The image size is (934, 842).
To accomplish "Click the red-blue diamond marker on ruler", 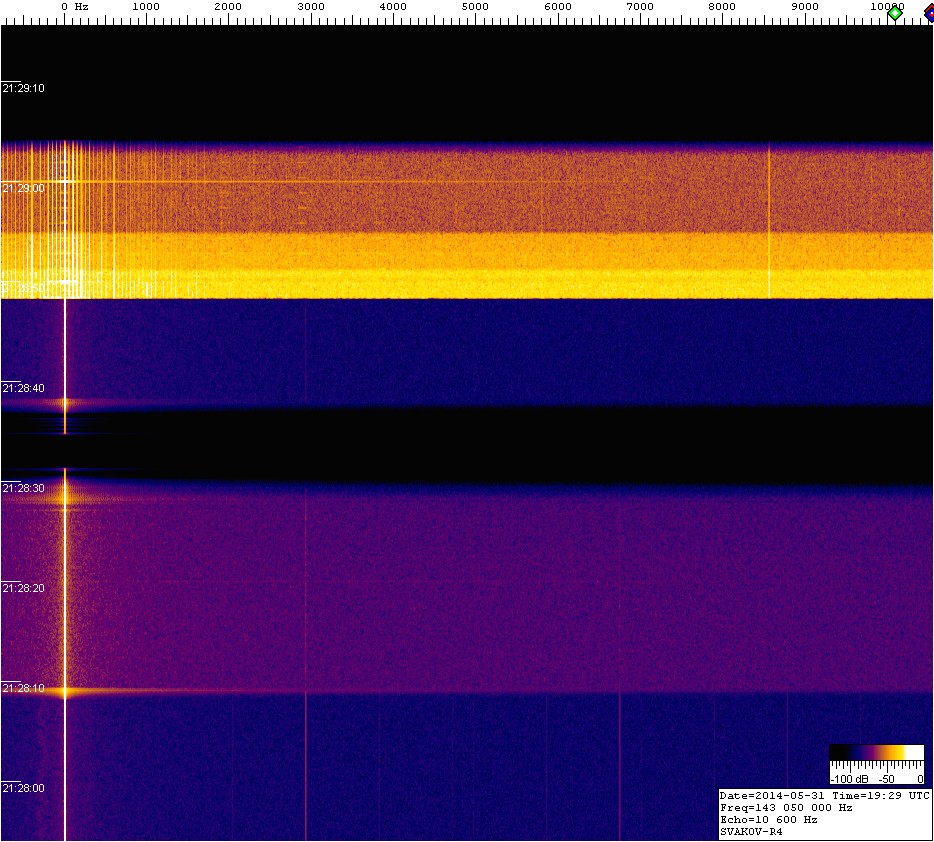I will tap(929, 12).
